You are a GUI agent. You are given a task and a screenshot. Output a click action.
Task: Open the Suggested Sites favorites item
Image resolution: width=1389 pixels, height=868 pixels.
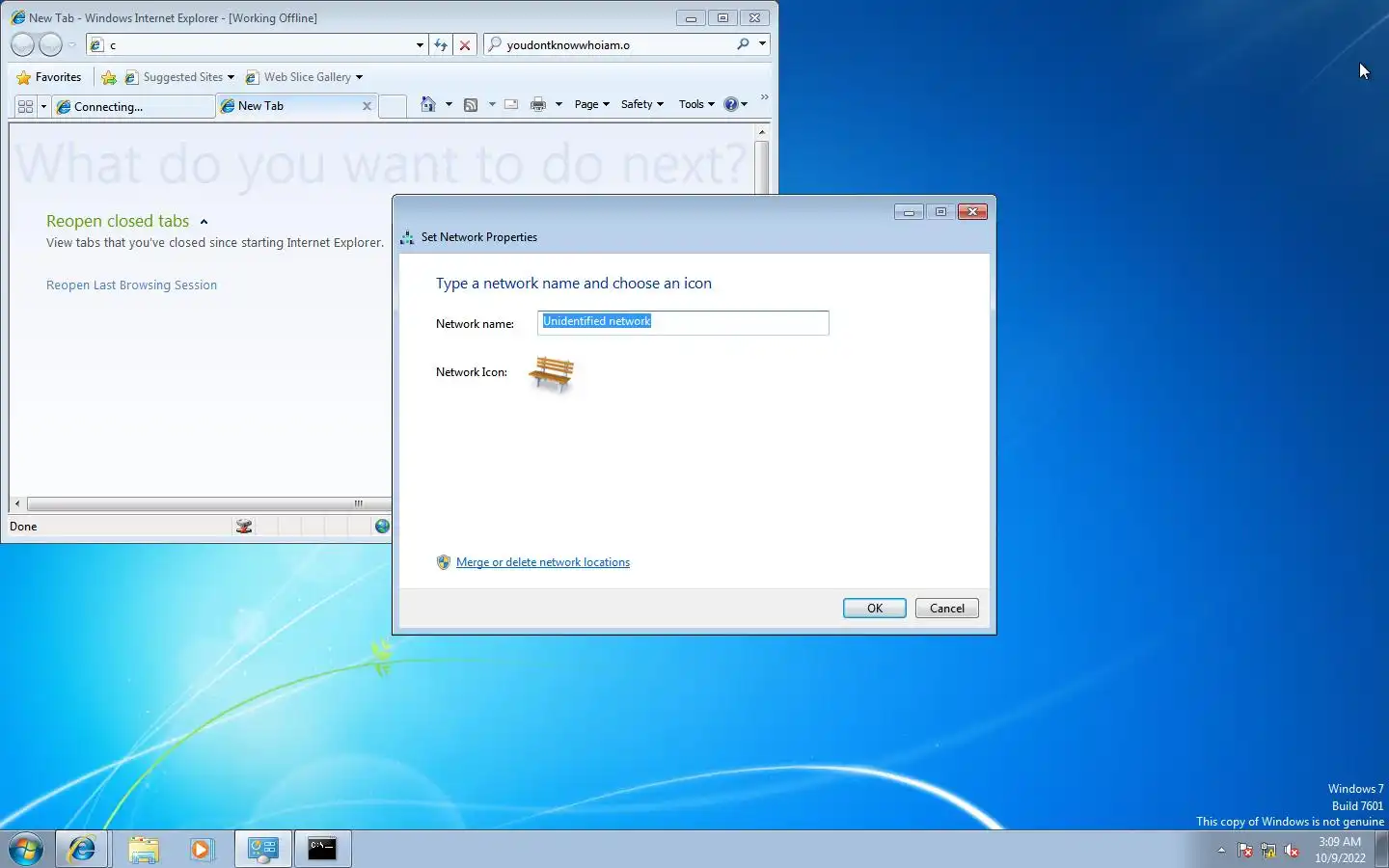click(180, 77)
